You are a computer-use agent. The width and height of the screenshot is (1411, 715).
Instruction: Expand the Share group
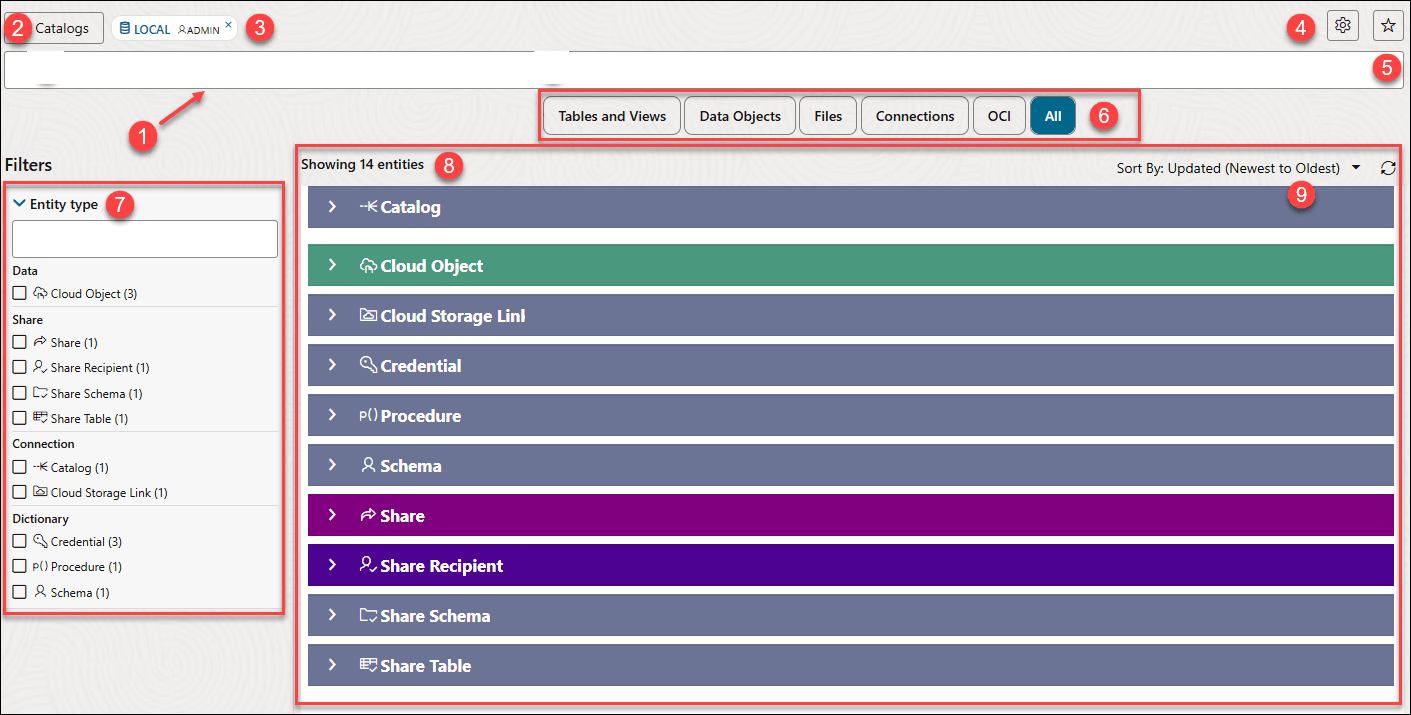pyautogui.click(x=333, y=515)
